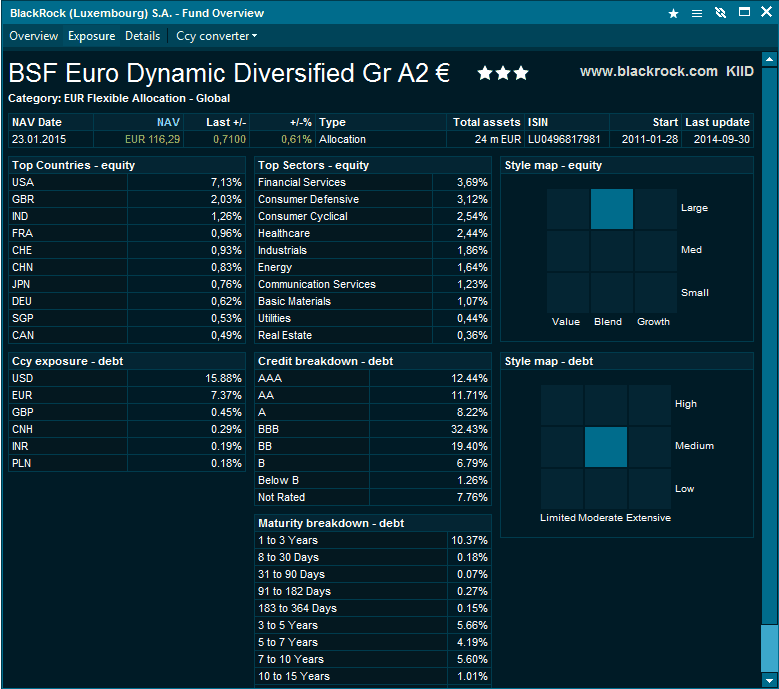The height and width of the screenshot is (689, 779).
Task: Click the unlink window icon in title bar
Action: pyautogui.click(x=720, y=13)
